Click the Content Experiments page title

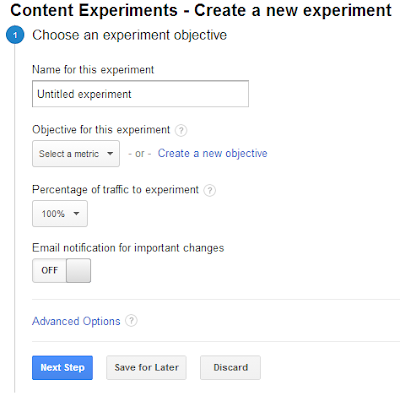click(201, 10)
